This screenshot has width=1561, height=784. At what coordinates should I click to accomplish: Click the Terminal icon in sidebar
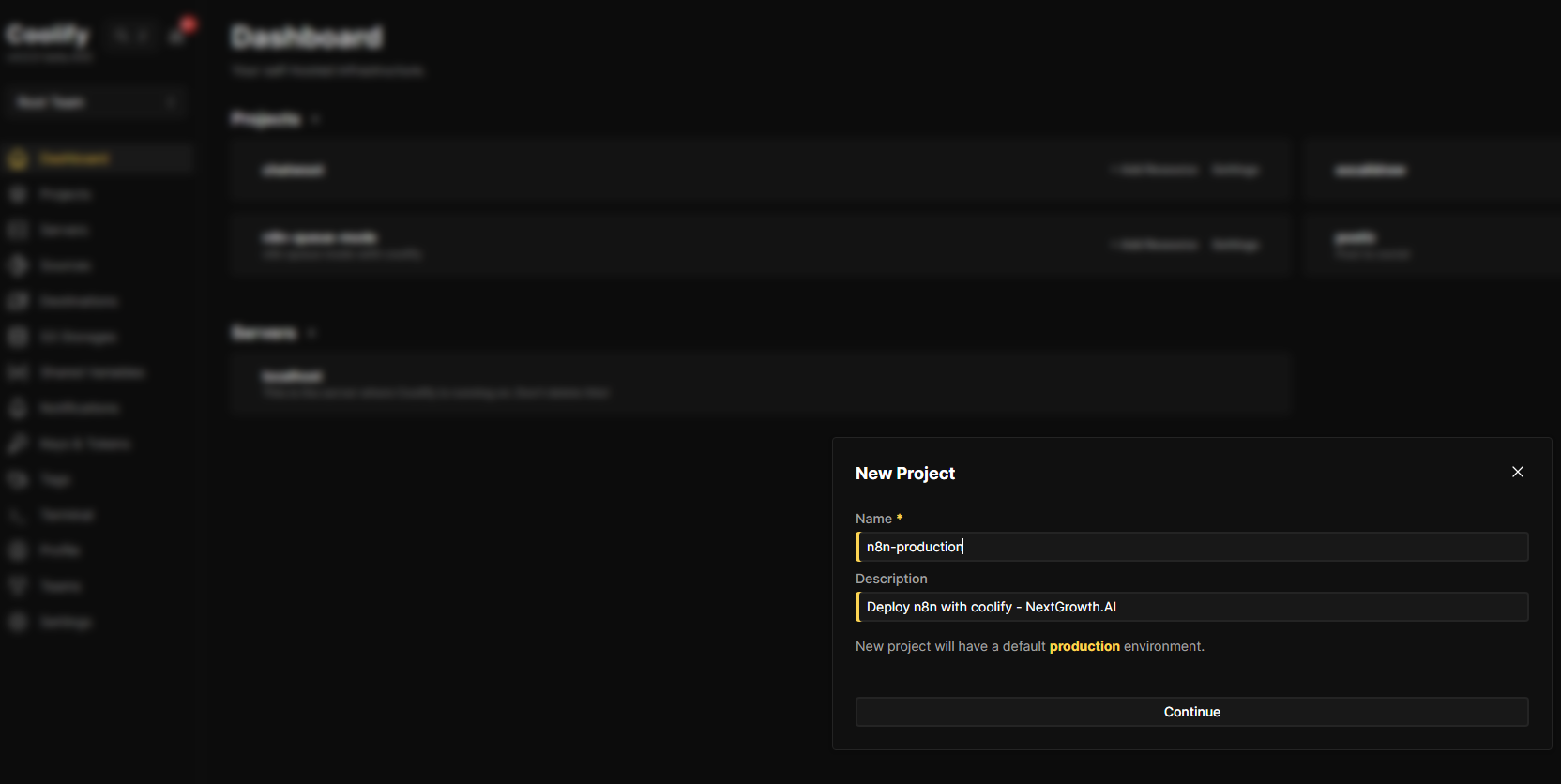click(18, 516)
